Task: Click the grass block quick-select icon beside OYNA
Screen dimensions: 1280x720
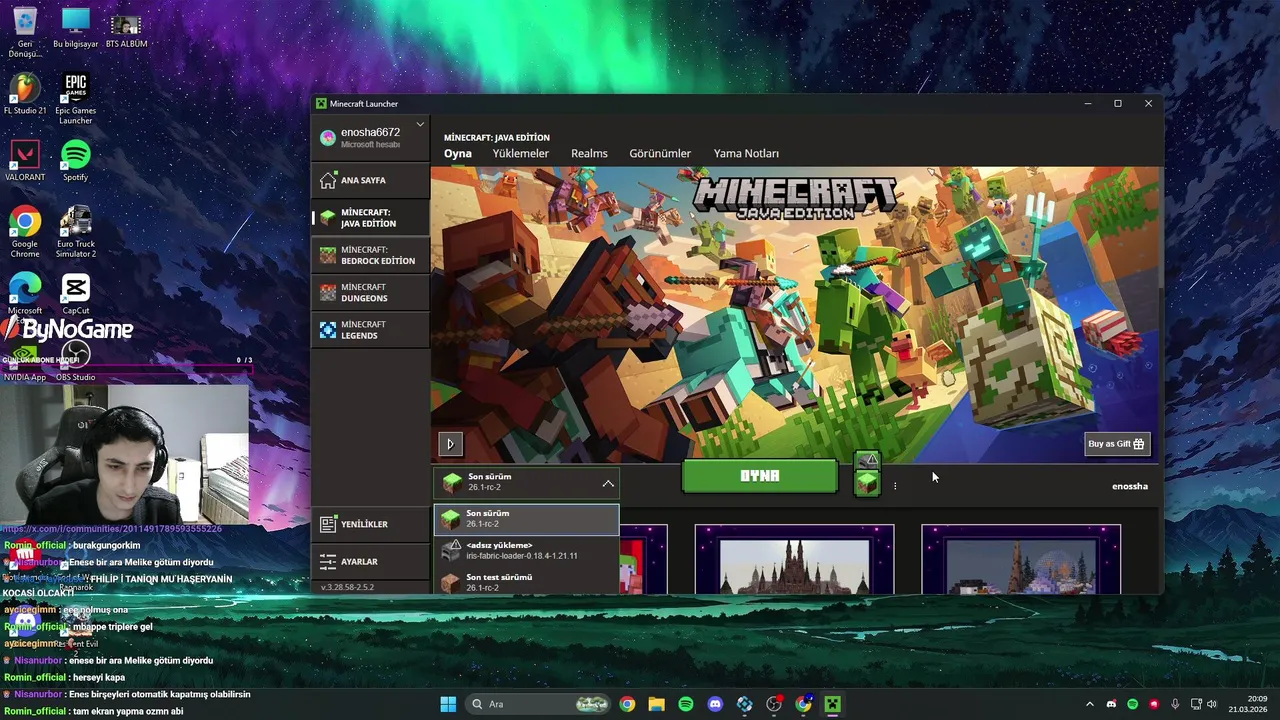Action: [x=867, y=484]
